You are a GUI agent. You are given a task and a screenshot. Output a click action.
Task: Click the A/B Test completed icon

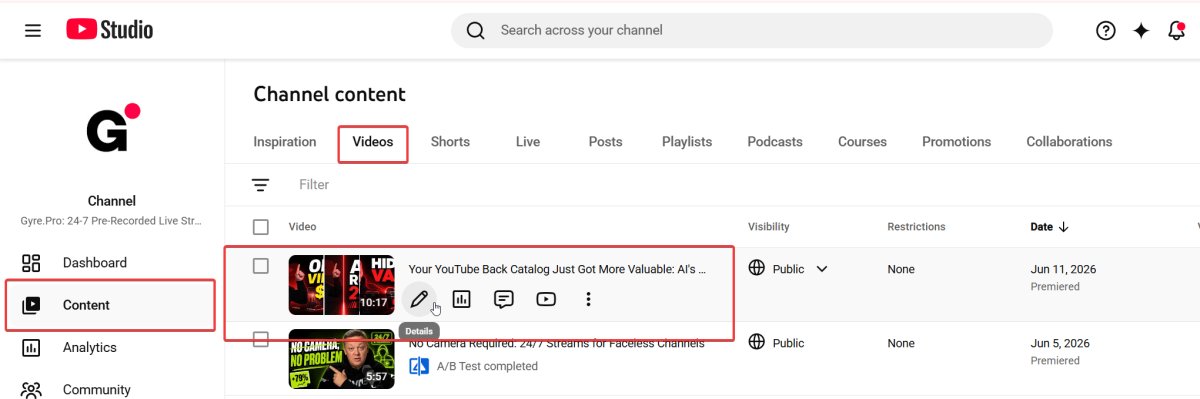[x=419, y=366]
